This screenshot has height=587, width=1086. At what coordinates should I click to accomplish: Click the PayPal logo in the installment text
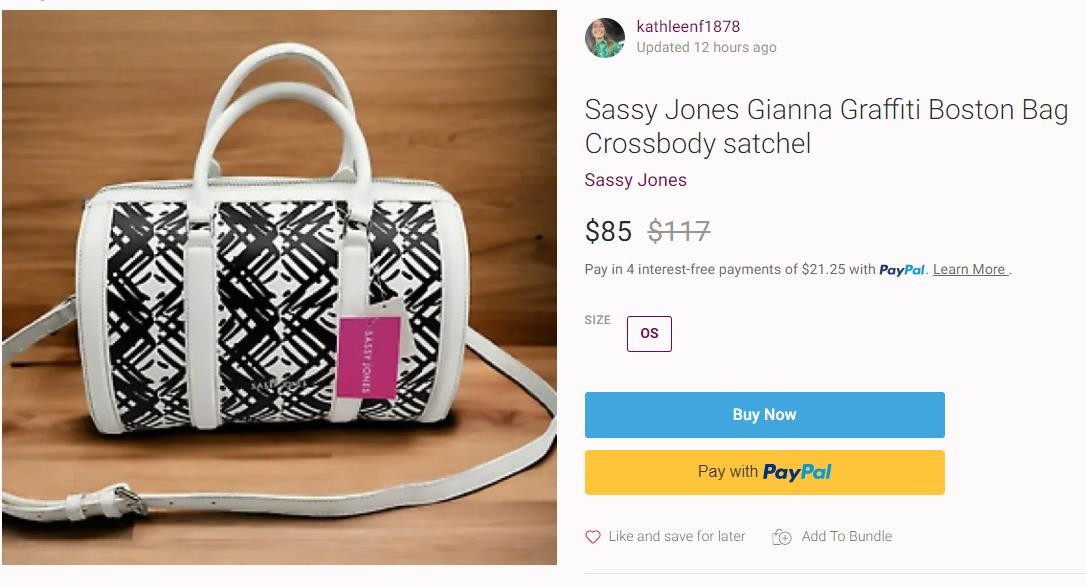click(902, 270)
